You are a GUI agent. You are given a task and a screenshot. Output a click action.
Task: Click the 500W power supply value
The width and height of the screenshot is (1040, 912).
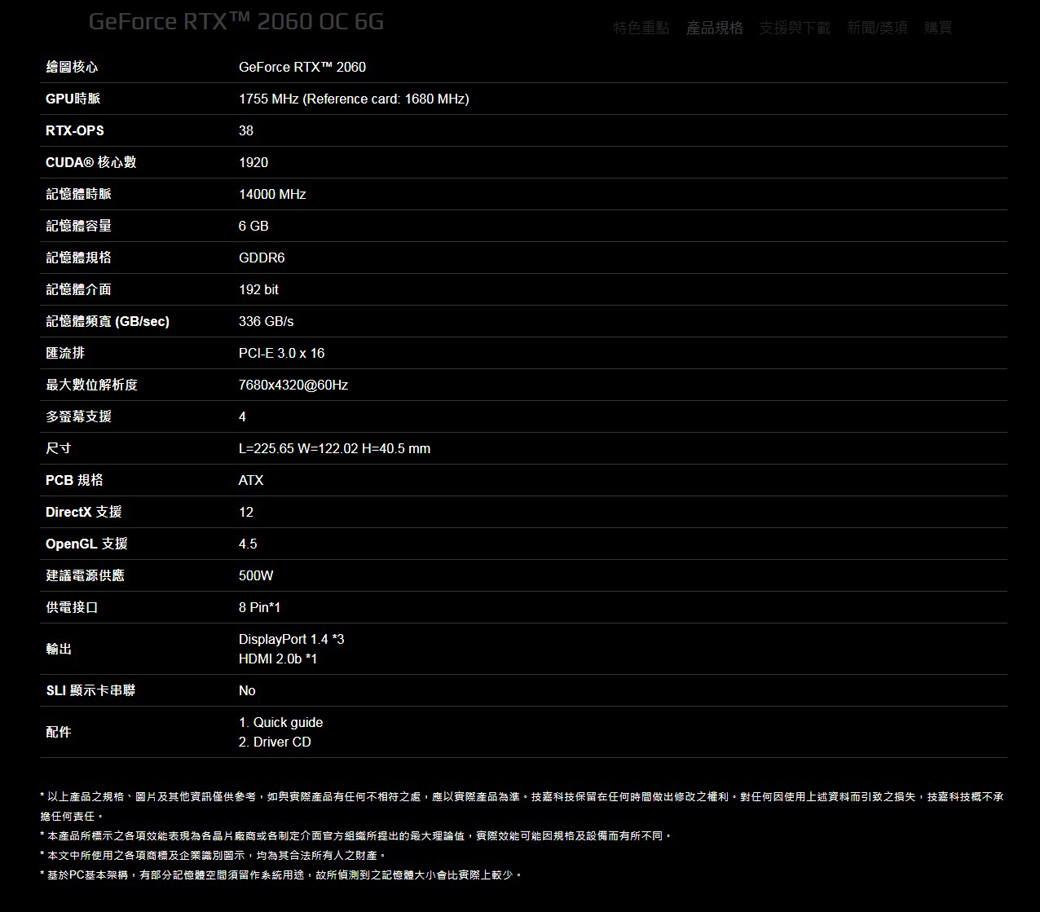tap(256, 575)
